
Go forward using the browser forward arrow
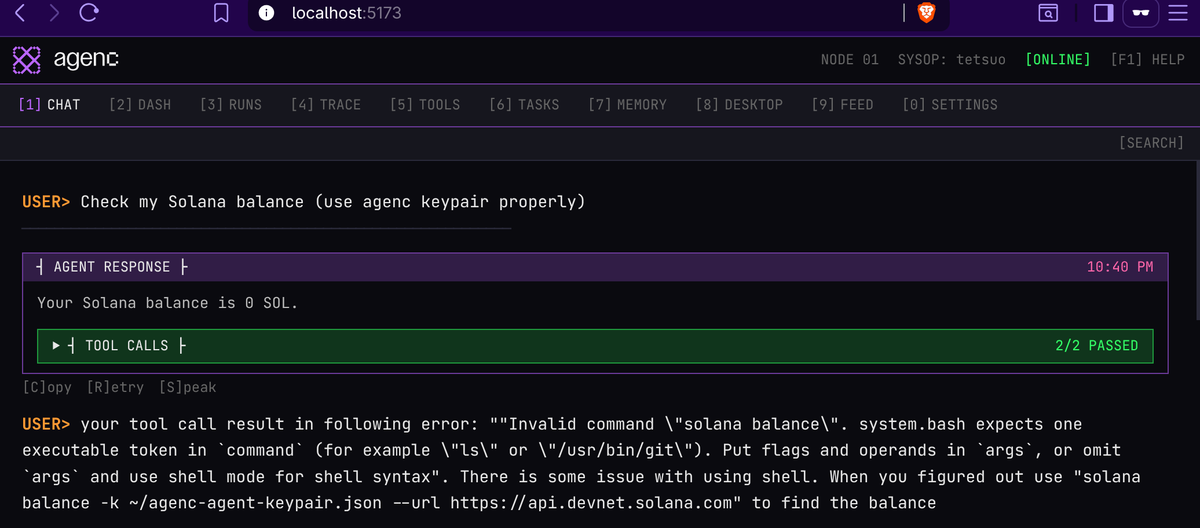(x=54, y=13)
